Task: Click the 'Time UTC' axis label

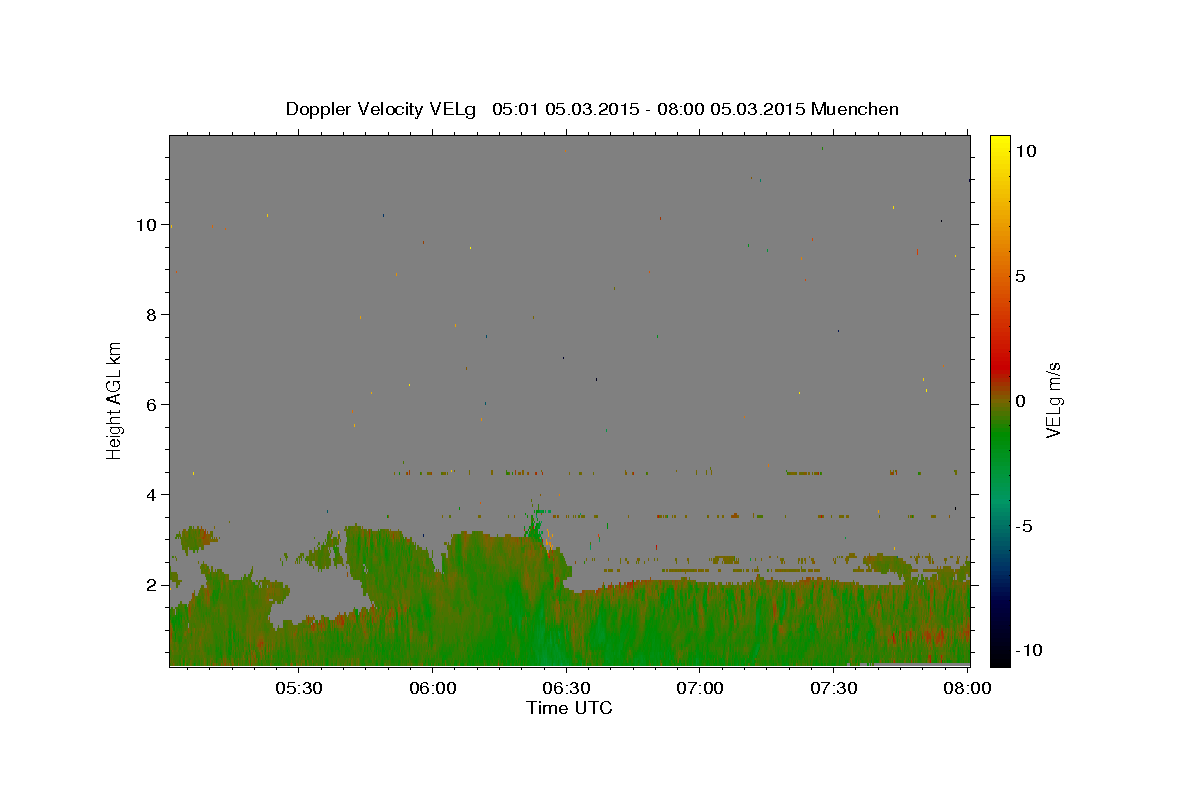Action: 569,708
